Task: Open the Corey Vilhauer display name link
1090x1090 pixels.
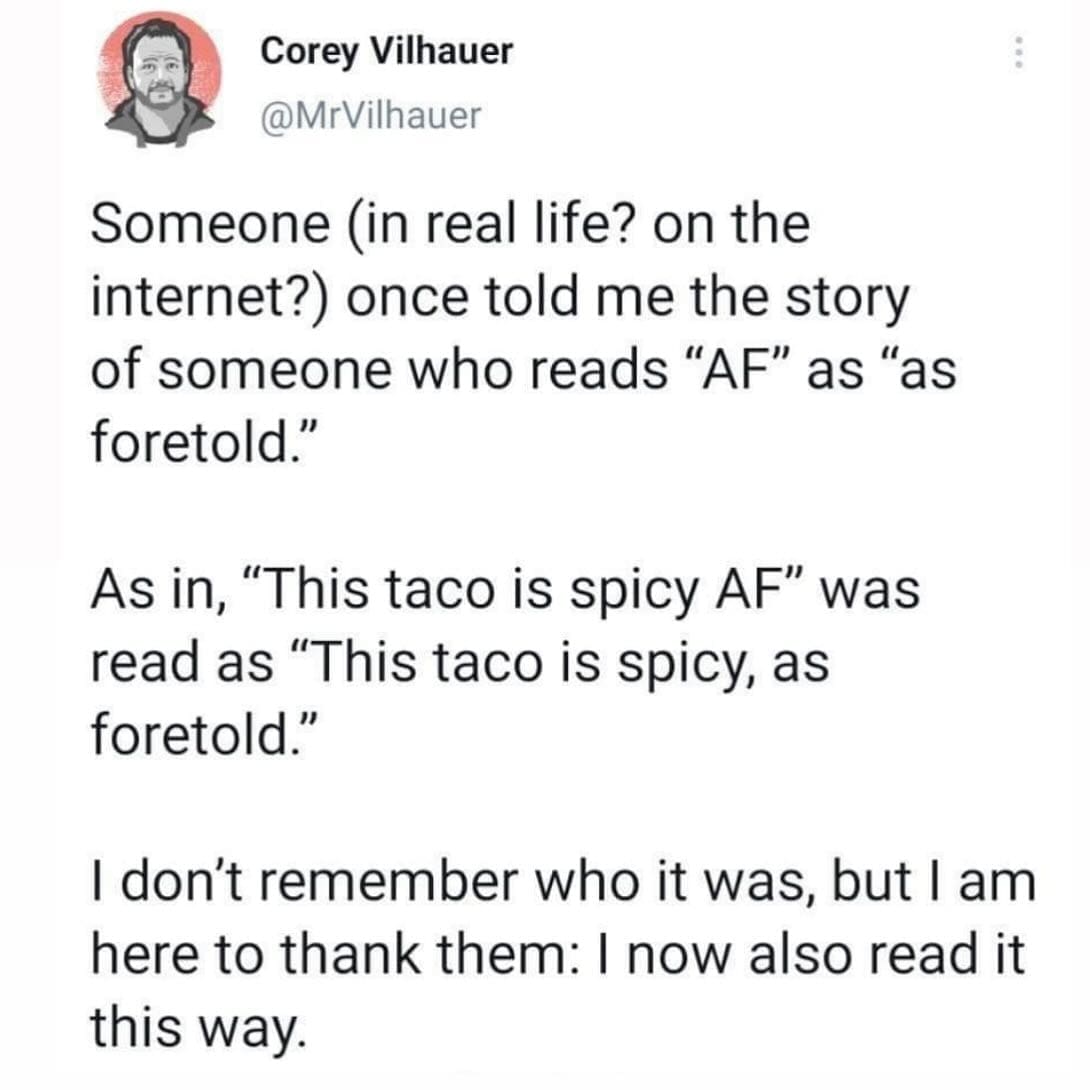Action: click(386, 51)
